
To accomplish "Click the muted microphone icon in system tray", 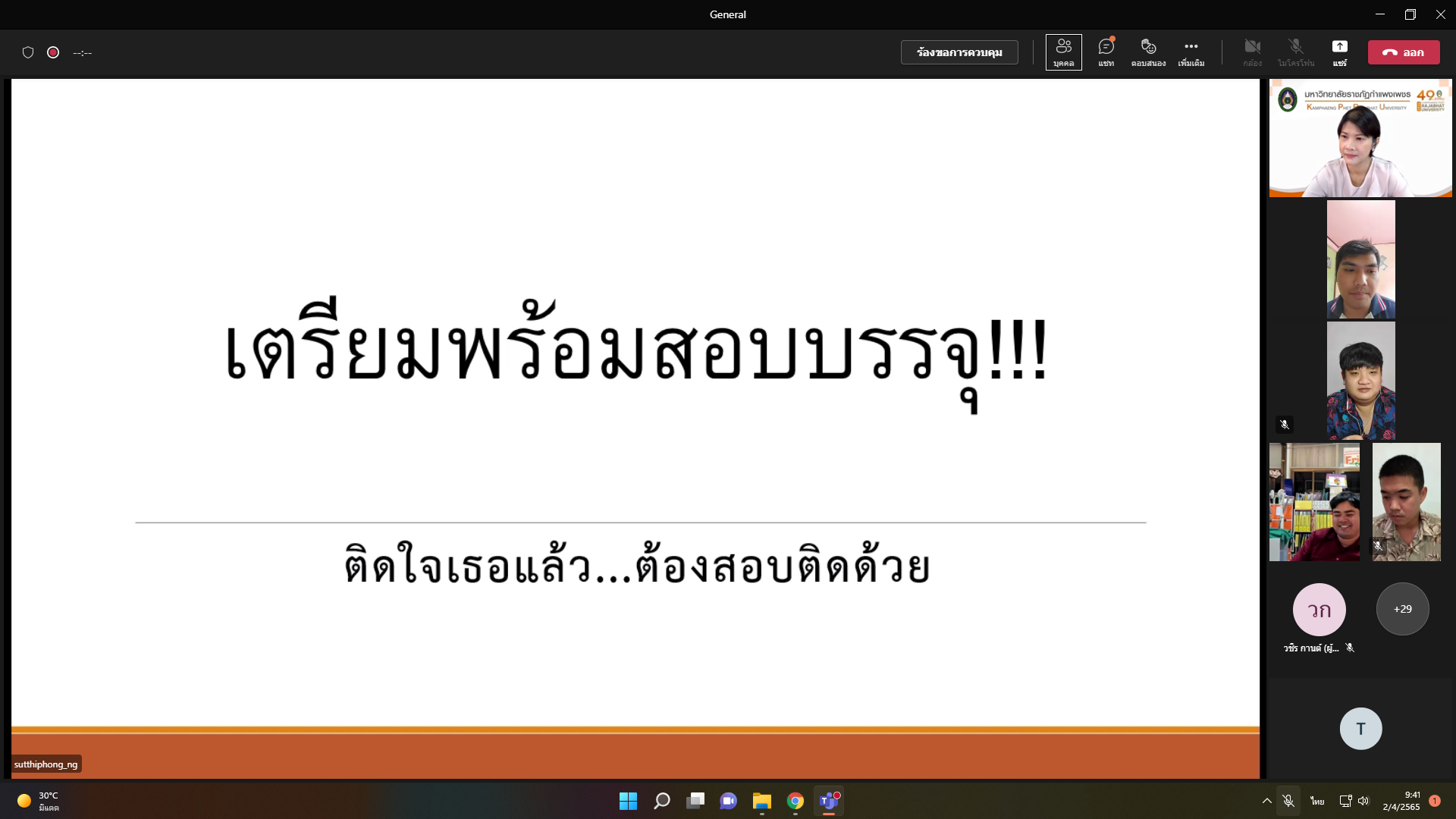I will [1288, 801].
